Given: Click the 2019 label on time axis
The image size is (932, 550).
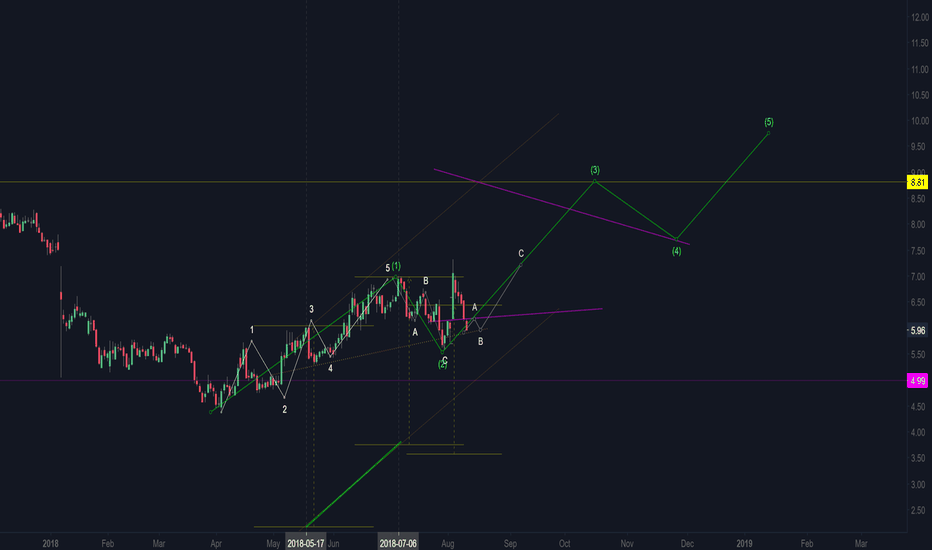Looking at the screenshot, I should click(744, 543).
